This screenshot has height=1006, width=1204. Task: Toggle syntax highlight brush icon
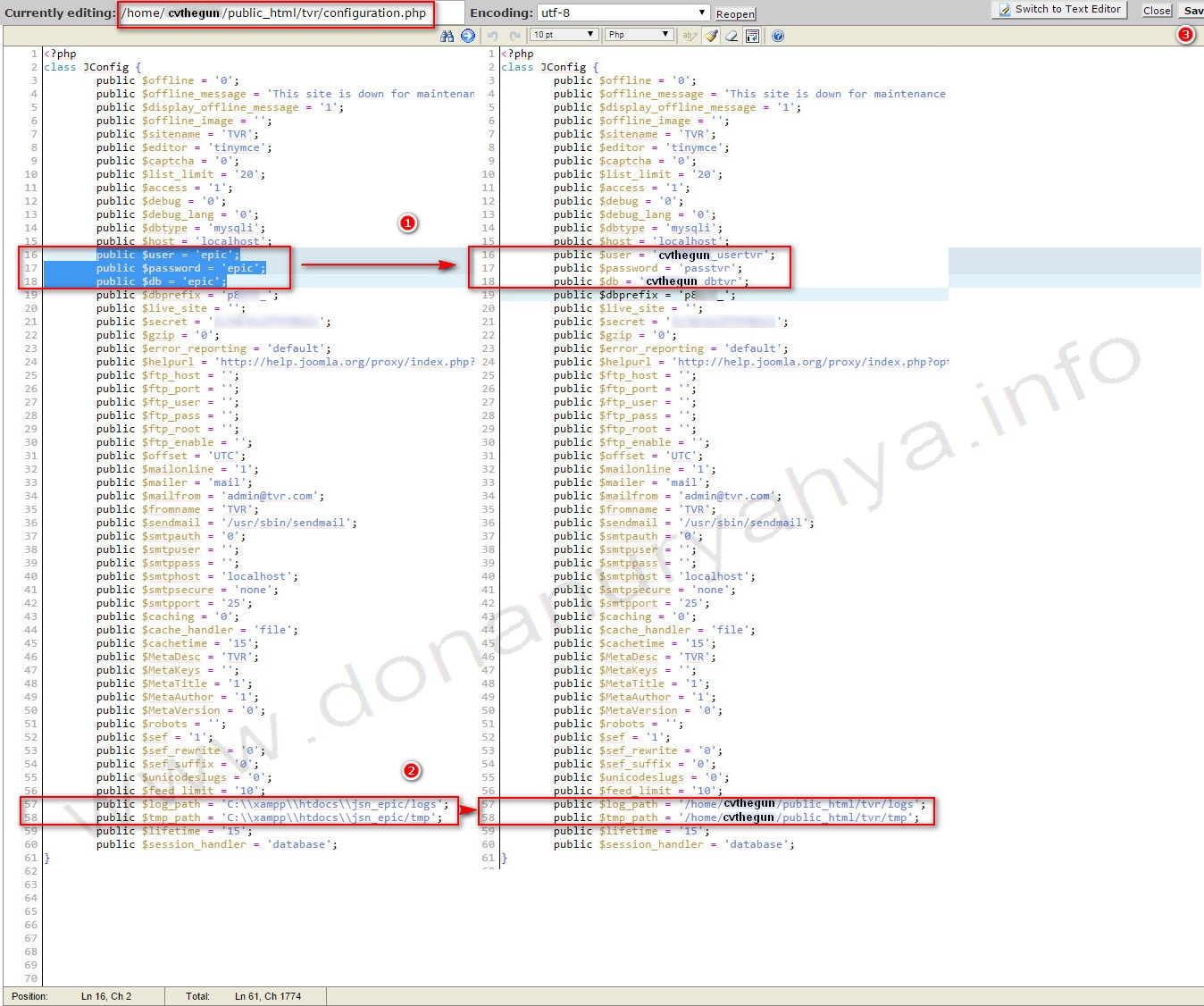(711, 36)
